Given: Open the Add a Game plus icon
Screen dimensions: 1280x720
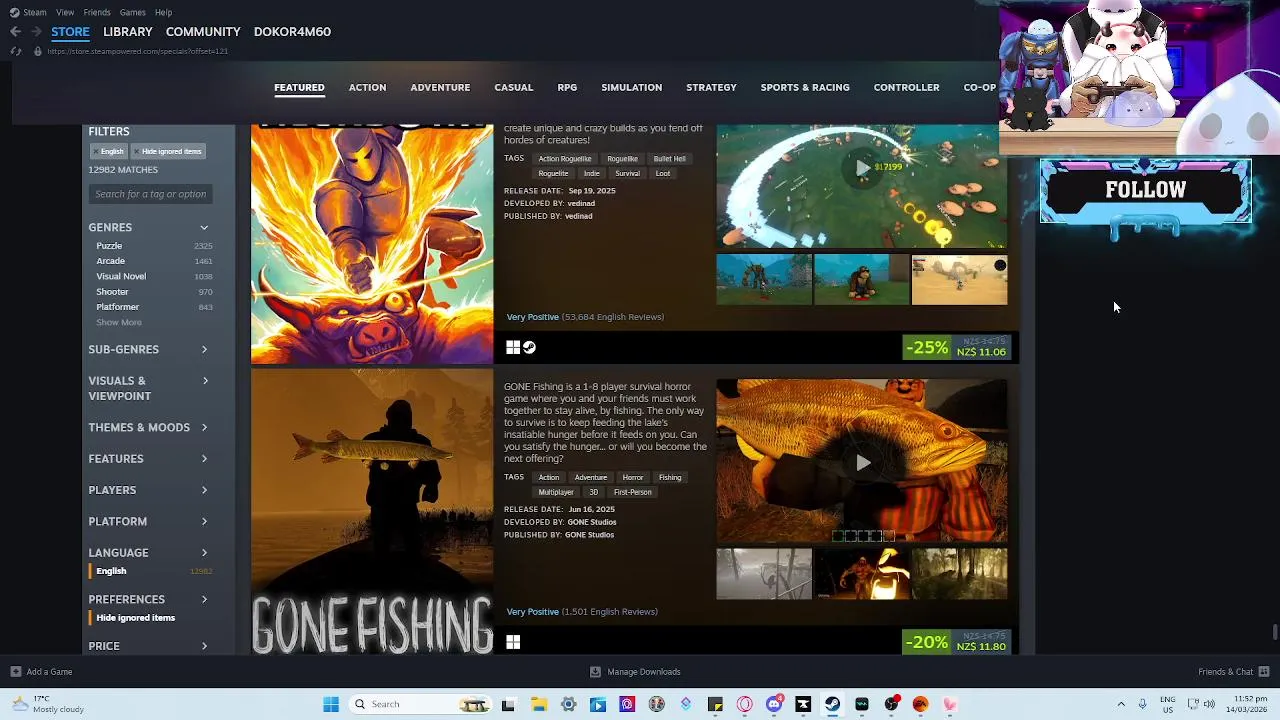Looking at the screenshot, I should 15,672.
